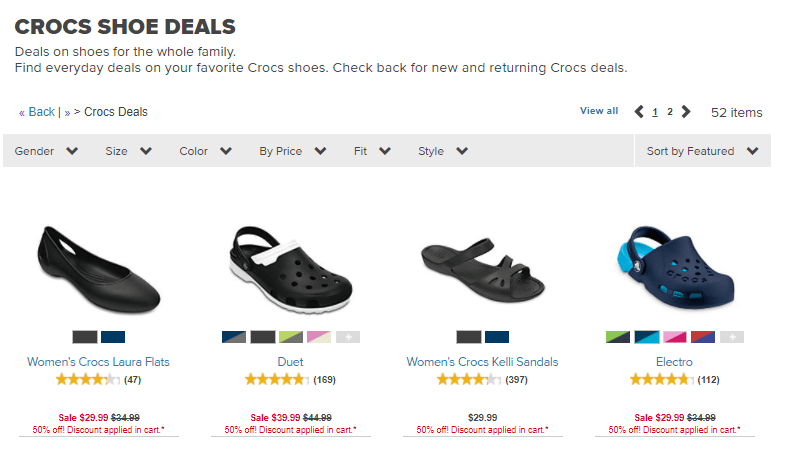Viewport: 785px width, 451px height.
Task: Choose lime green swatch for Electro clog
Action: 618,337
